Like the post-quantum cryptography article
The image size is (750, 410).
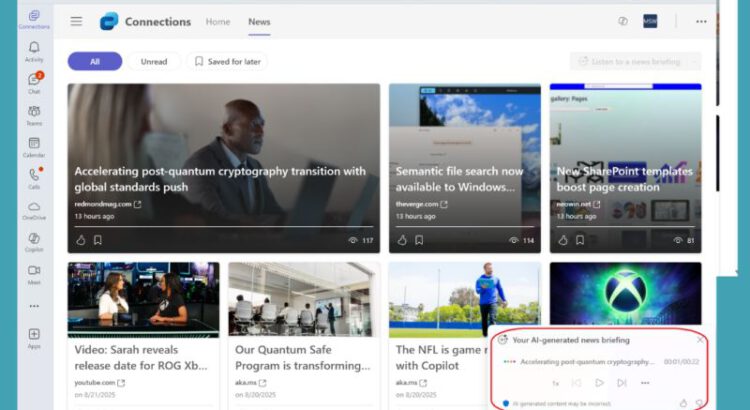pos(81,240)
